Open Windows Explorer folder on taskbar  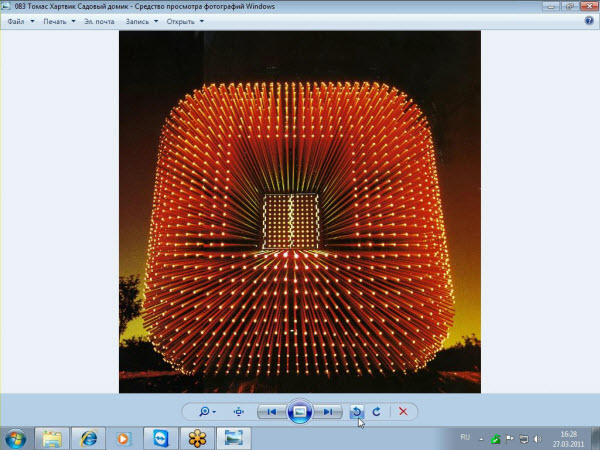pyautogui.click(x=52, y=438)
